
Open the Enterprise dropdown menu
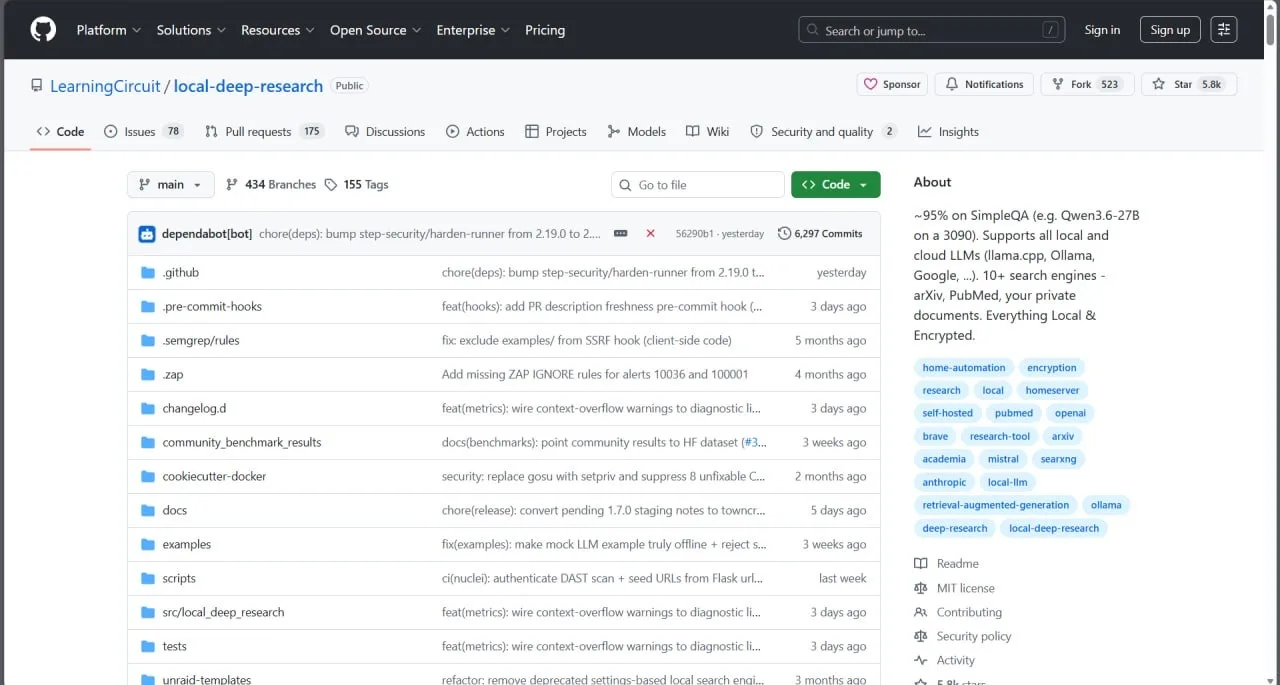click(x=474, y=30)
